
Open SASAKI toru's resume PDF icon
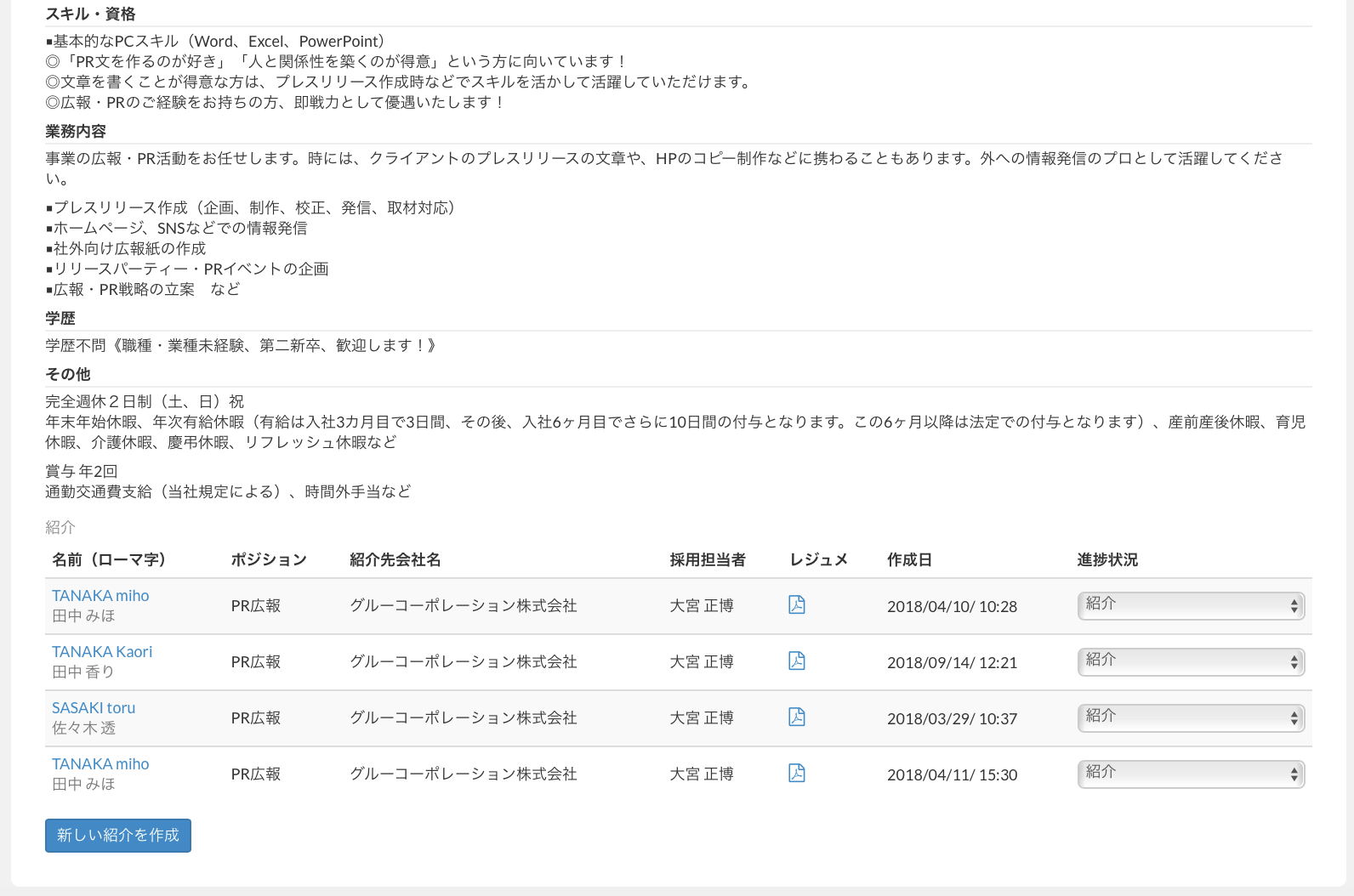pyautogui.click(x=796, y=717)
